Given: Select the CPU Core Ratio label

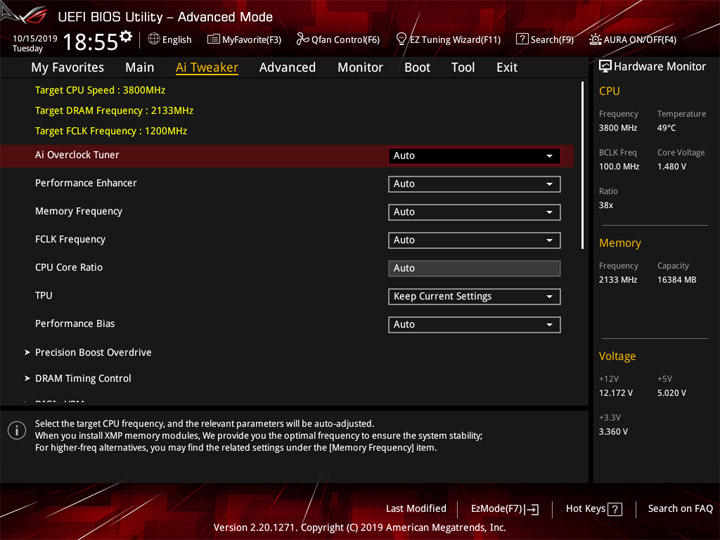Looking at the screenshot, I should click(x=69, y=267).
